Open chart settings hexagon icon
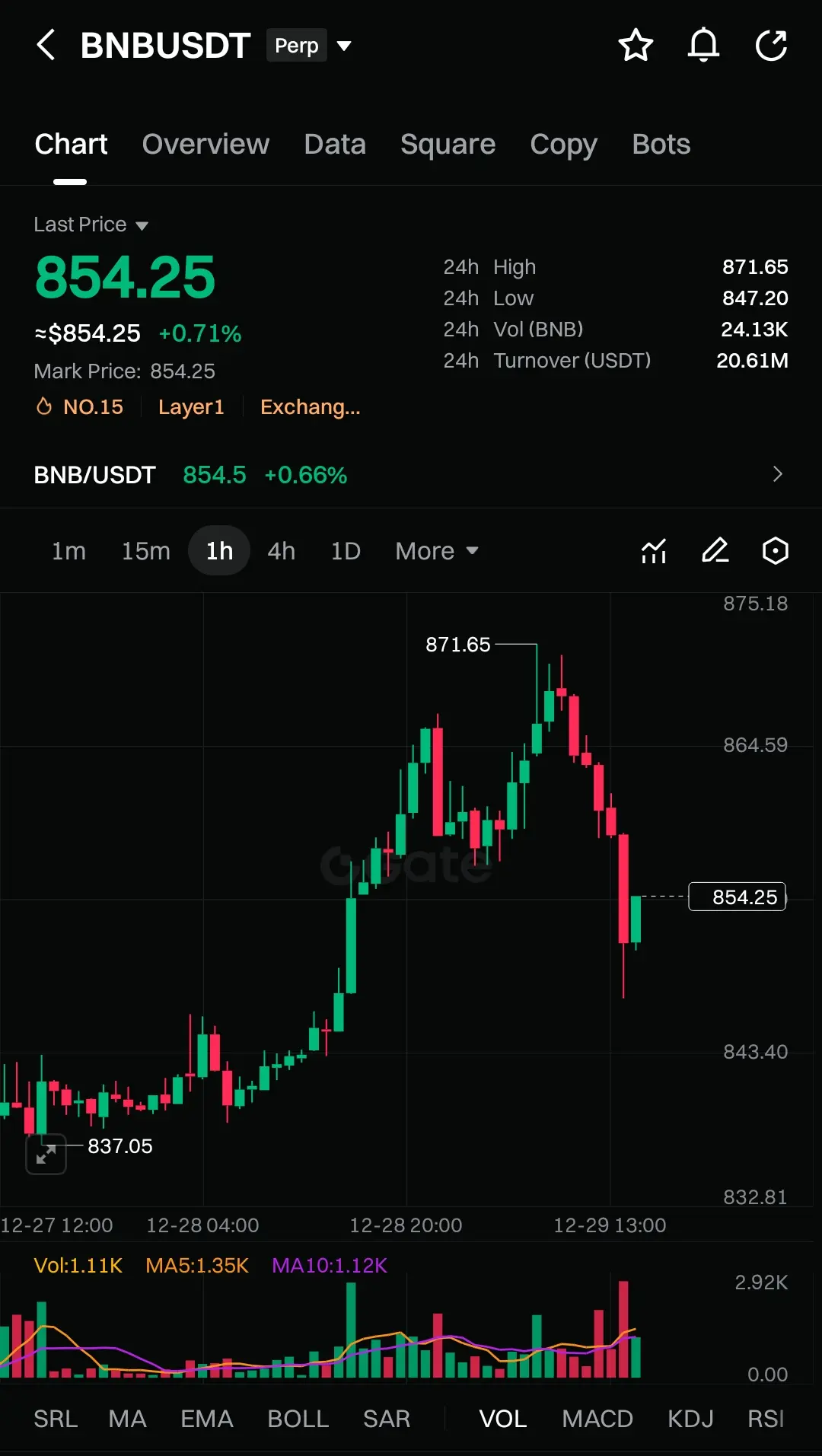 coord(775,550)
